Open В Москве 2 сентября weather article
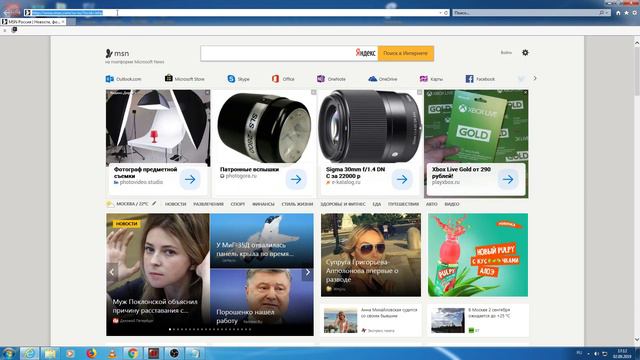Screen dimensions: 640x360 pos(478,320)
